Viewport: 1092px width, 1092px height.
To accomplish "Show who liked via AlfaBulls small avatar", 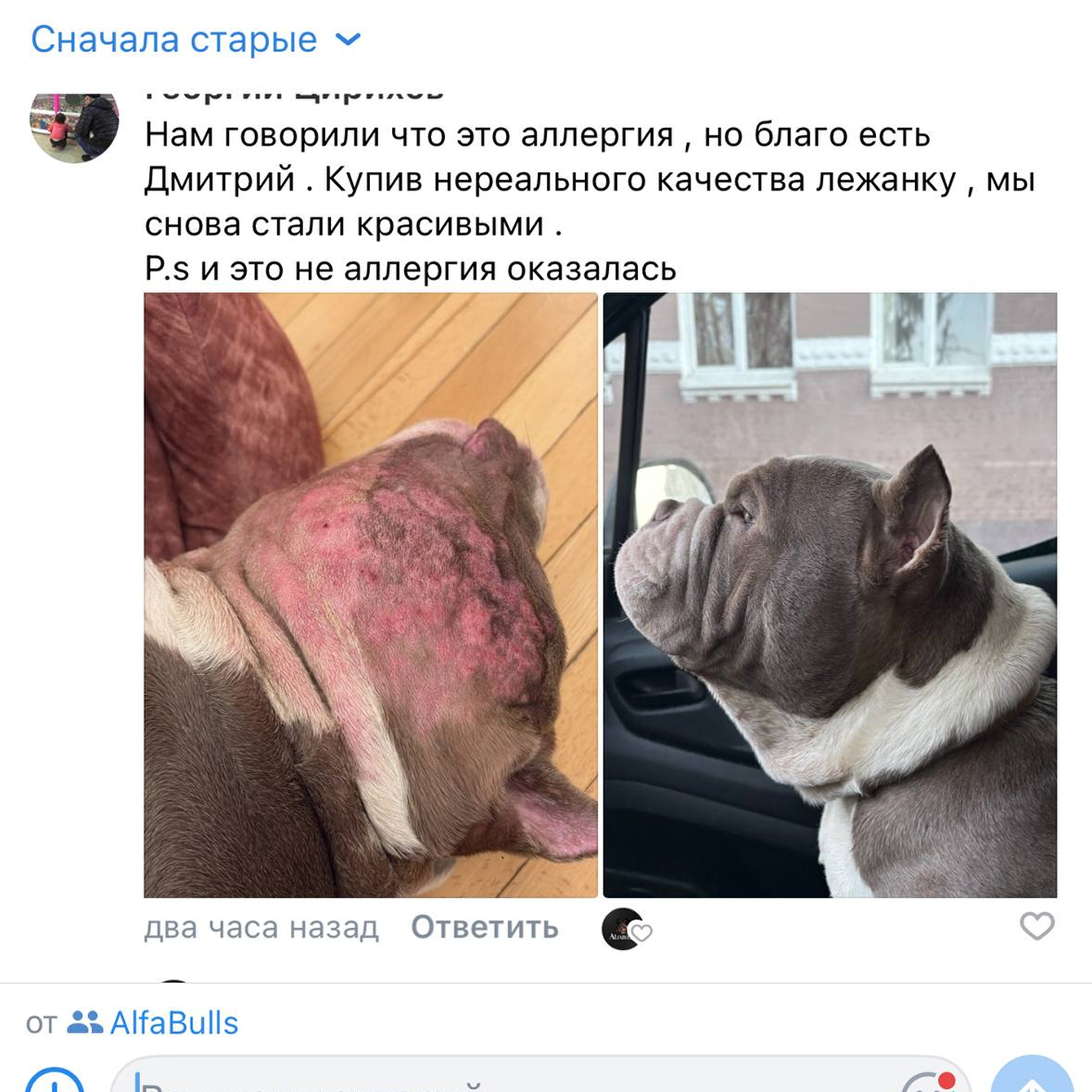I will 622,929.
